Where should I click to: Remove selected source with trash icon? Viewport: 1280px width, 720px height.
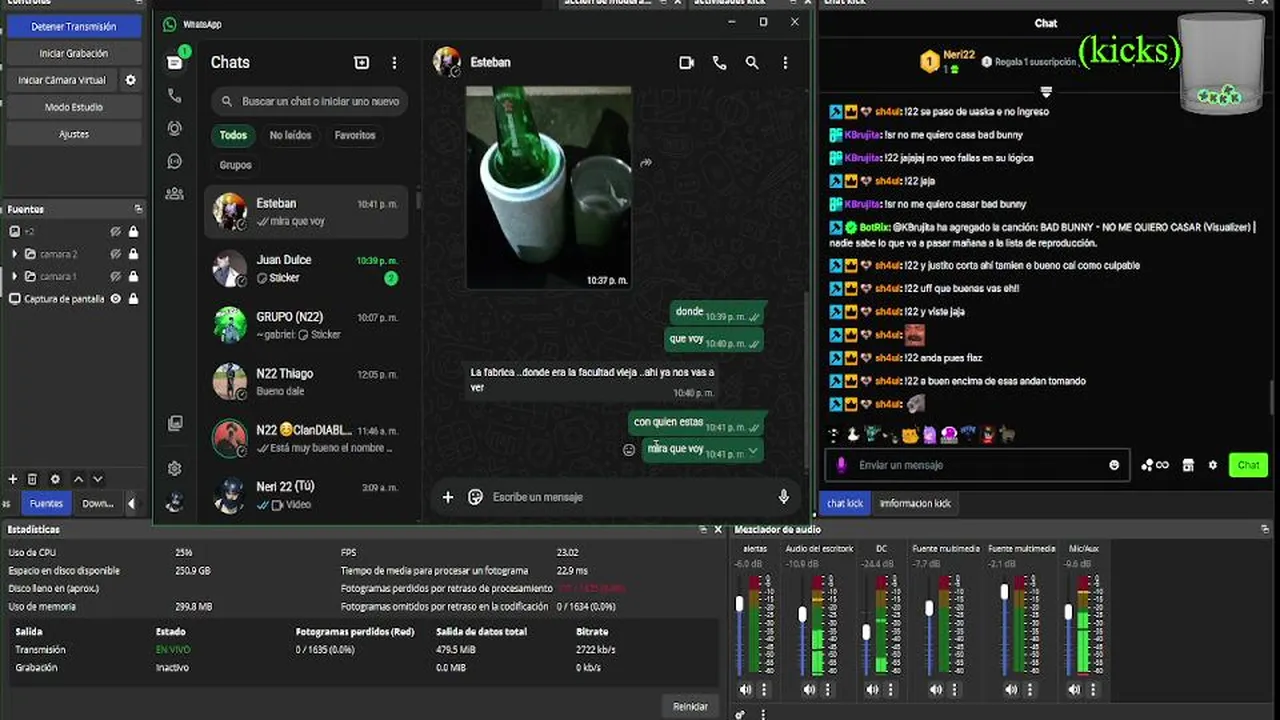pos(32,480)
